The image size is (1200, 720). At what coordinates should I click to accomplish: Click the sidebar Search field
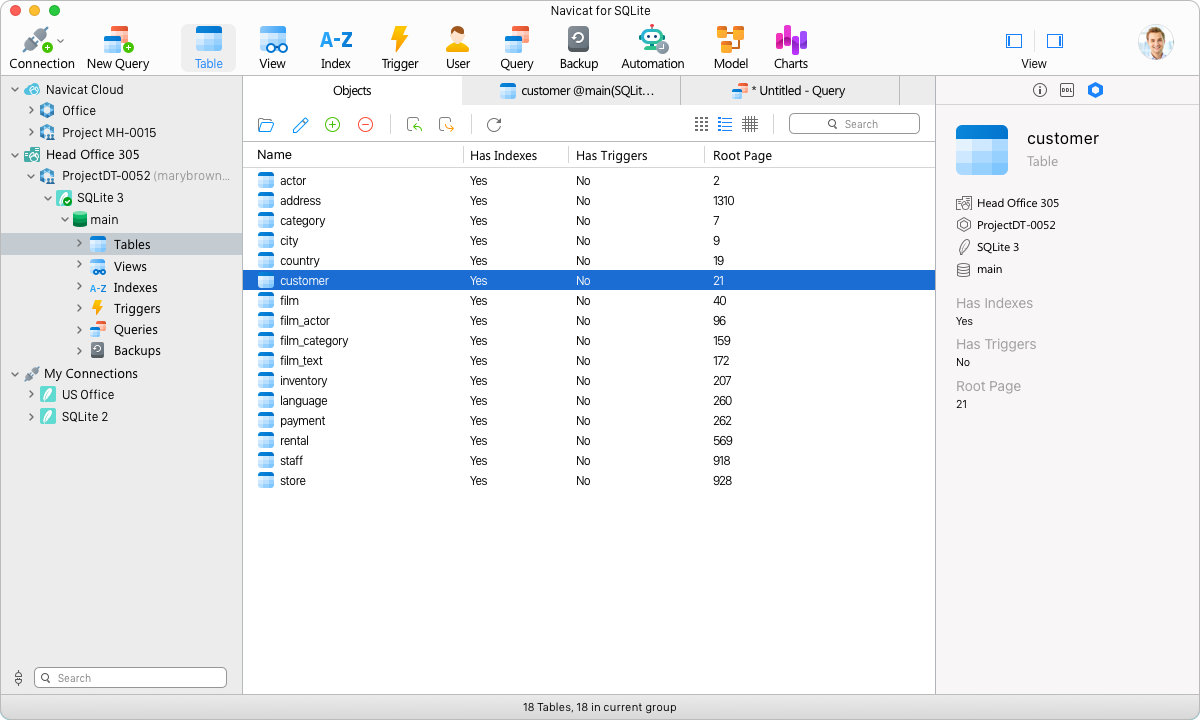130,678
